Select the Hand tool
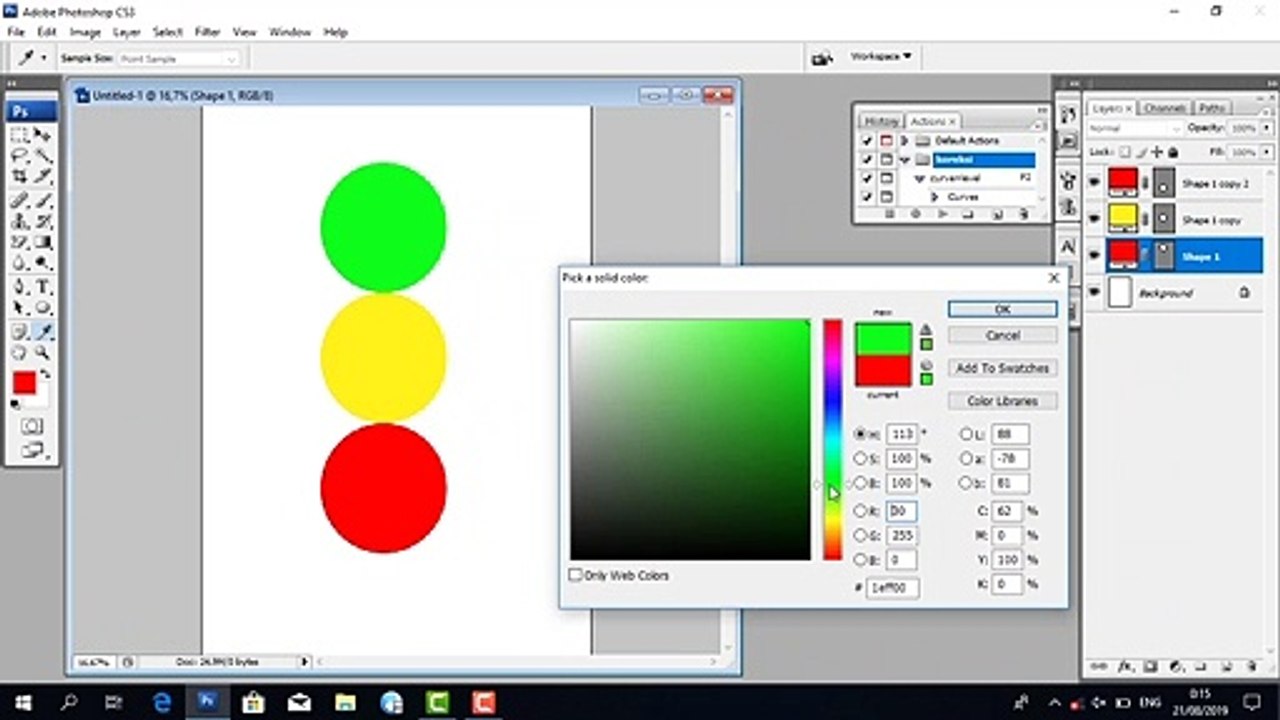 point(20,352)
